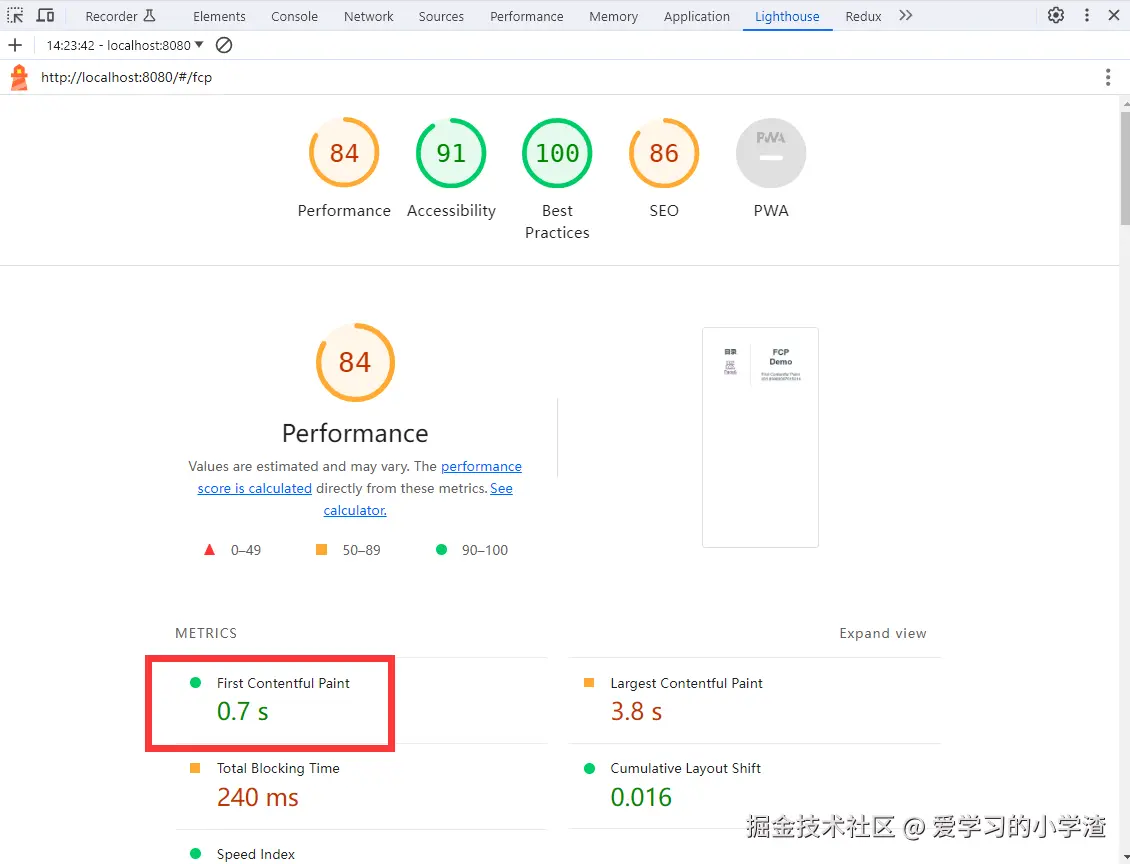Click the 0.016 CLS value

click(641, 797)
